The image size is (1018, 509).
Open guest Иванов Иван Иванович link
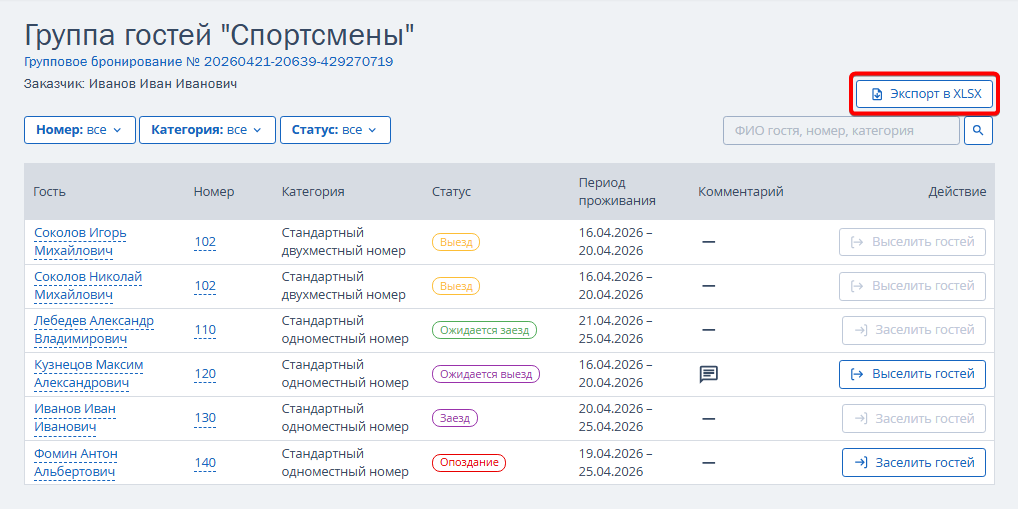point(75,418)
